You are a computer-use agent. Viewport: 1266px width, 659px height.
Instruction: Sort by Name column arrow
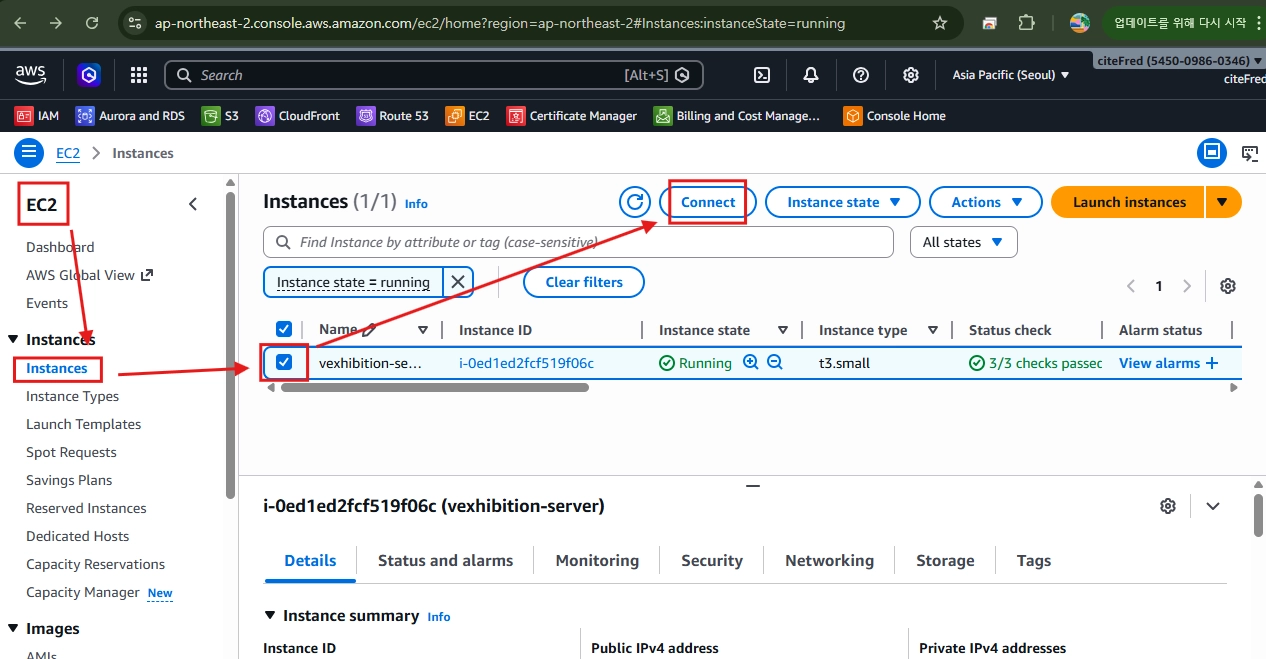423,330
